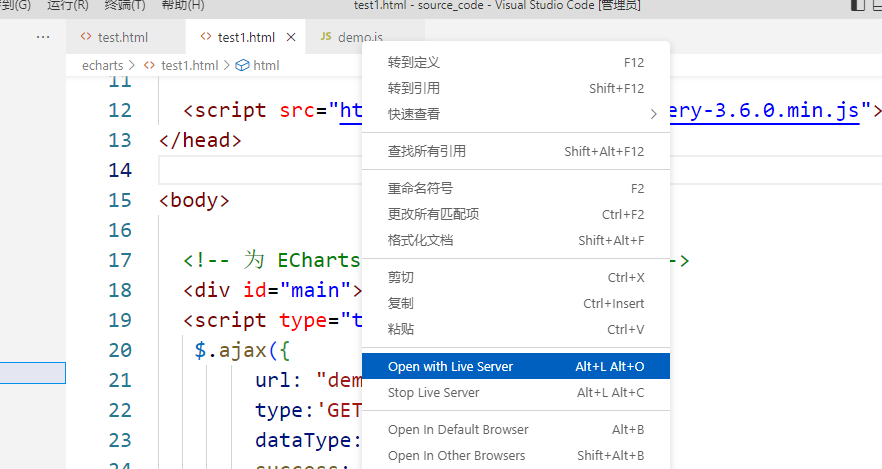
Task: Click the html symbol icon in breadcrumbs
Action: pyautogui.click(x=241, y=65)
